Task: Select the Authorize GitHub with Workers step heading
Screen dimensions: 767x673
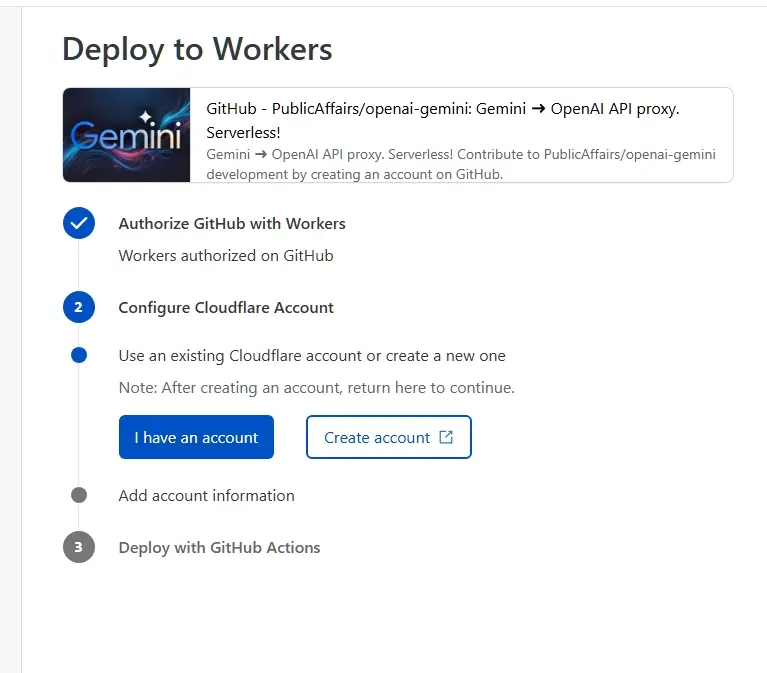Action: 232,224
